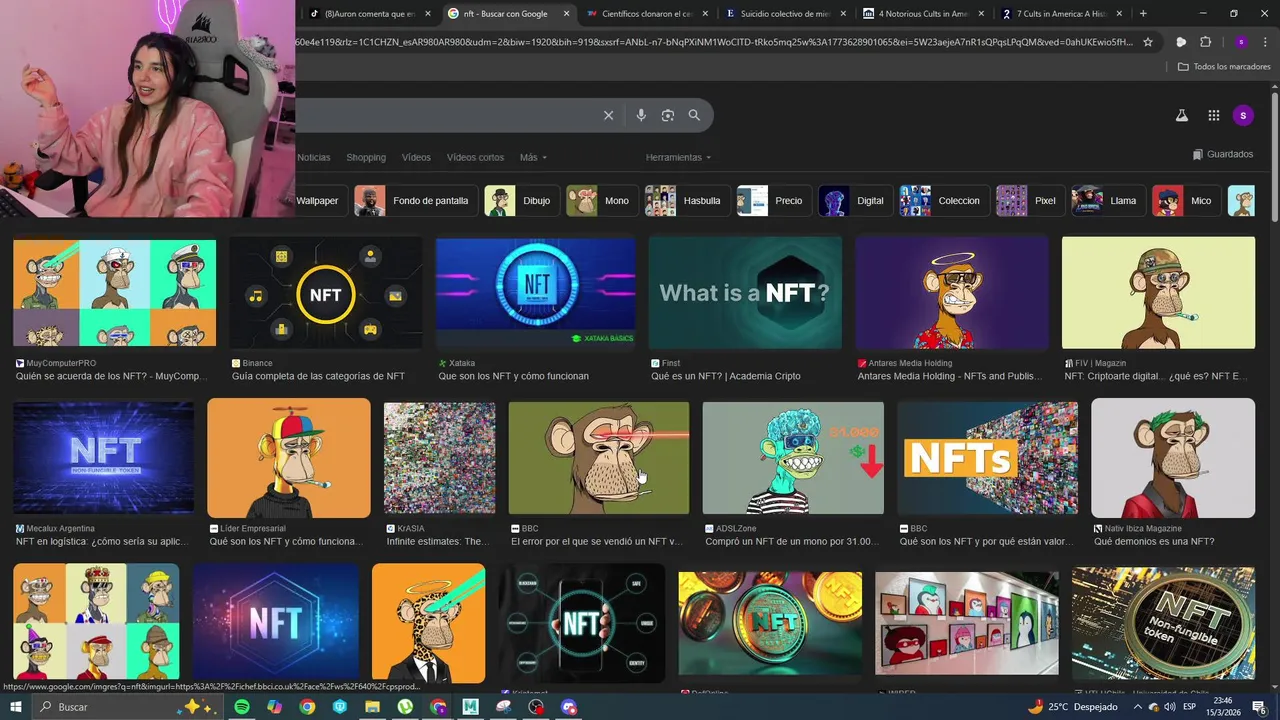Open the Windows Start menu
Screen dimensions: 1280x720
[x=16, y=707]
